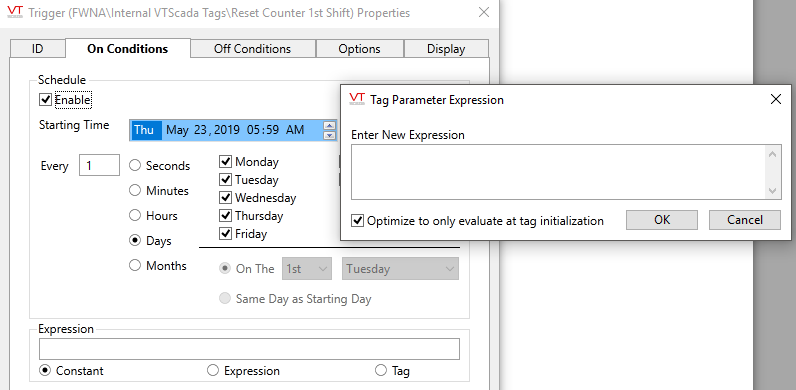
Task: Toggle the Wednesday checkbox
Action: pyautogui.click(x=225, y=198)
